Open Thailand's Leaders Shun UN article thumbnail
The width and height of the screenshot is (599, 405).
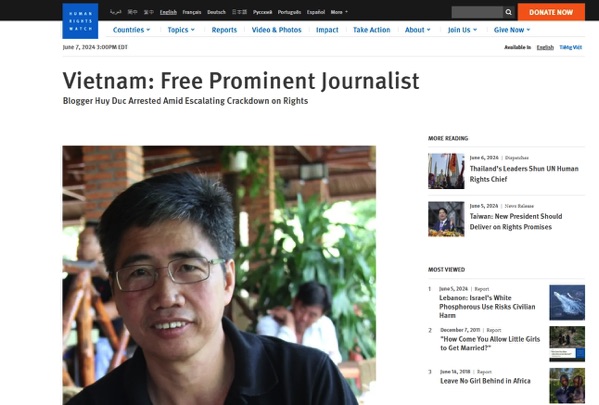coord(446,171)
